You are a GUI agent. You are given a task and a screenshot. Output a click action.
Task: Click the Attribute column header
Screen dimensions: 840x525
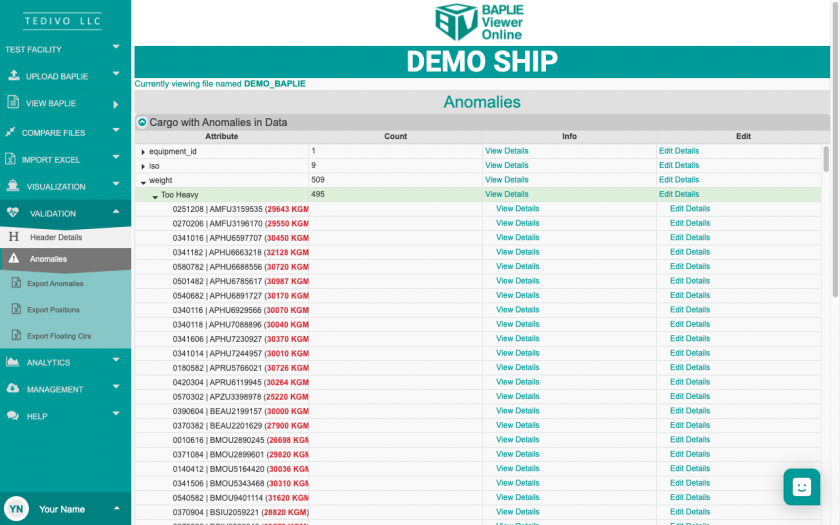pos(221,137)
